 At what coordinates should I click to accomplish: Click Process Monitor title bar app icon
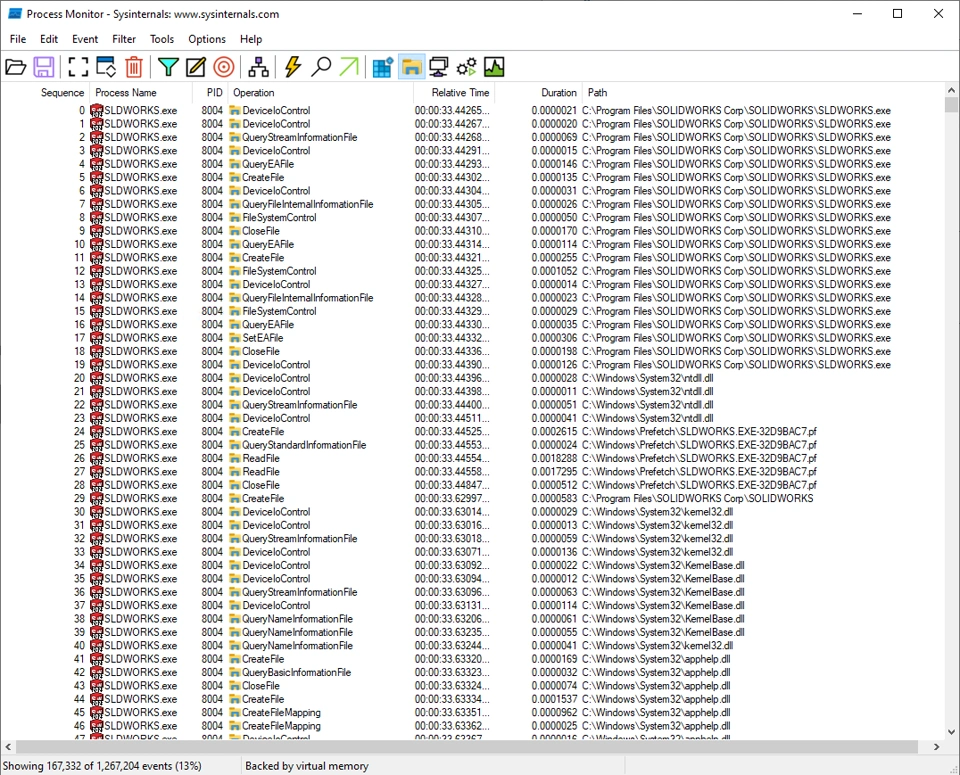coord(15,13)
